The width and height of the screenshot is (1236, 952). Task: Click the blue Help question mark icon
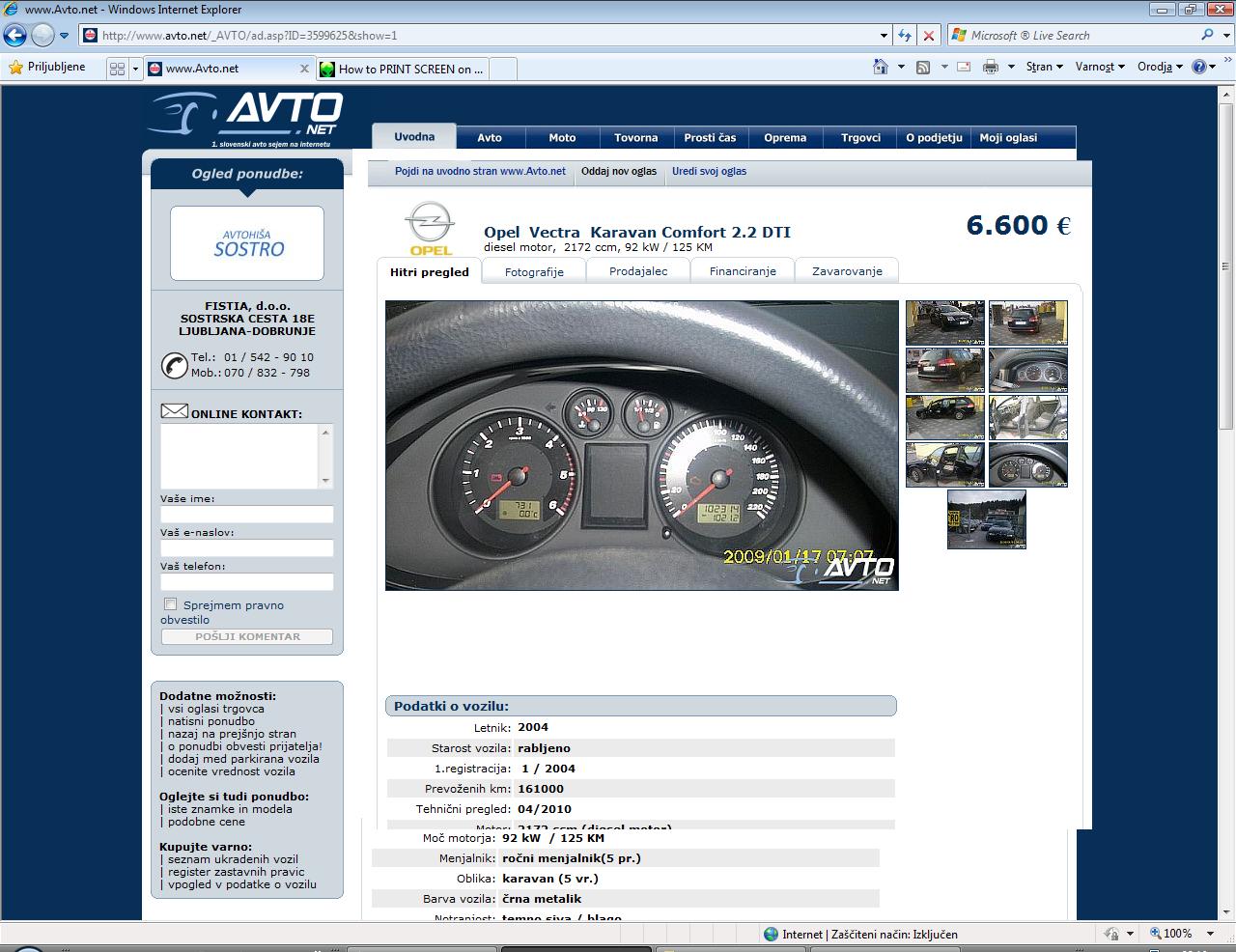click(1199, 67)
